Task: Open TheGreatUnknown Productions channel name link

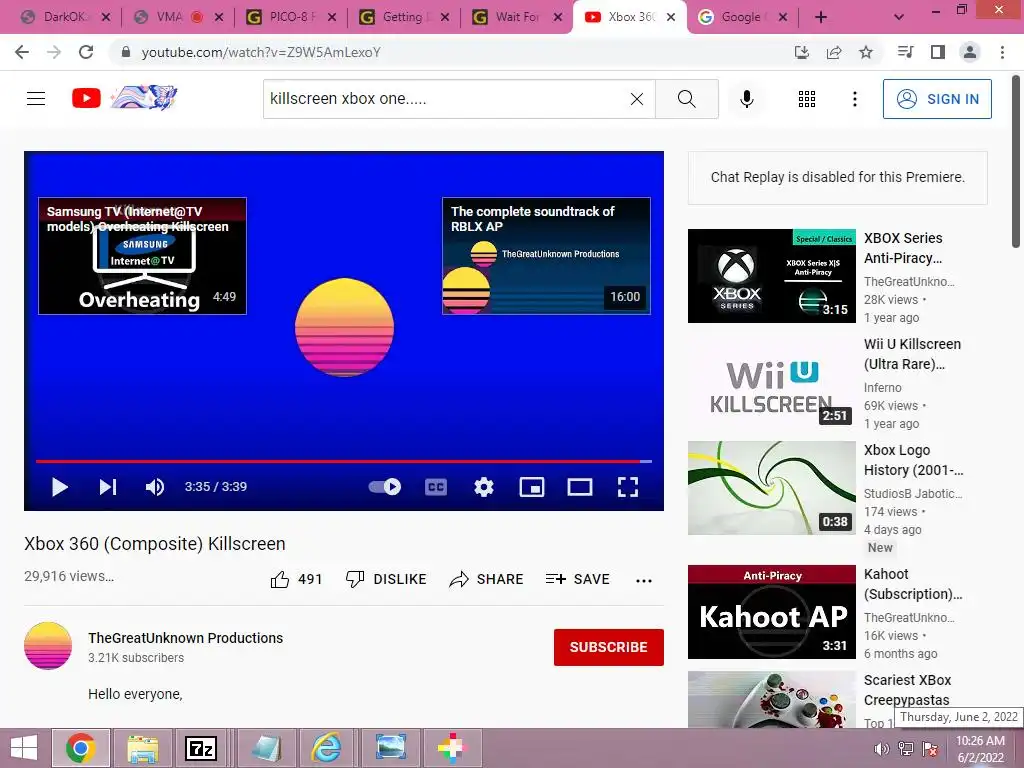Action: point(185,638)
